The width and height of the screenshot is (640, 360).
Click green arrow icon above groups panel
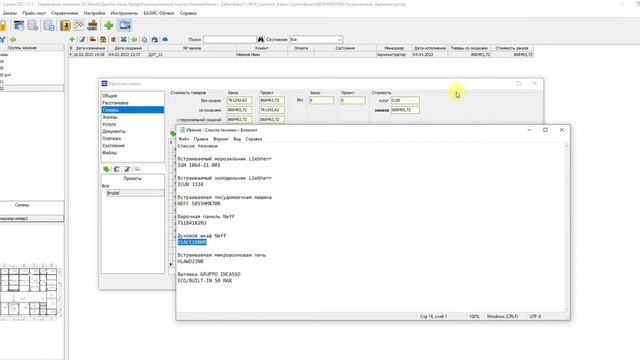(13, 40)
